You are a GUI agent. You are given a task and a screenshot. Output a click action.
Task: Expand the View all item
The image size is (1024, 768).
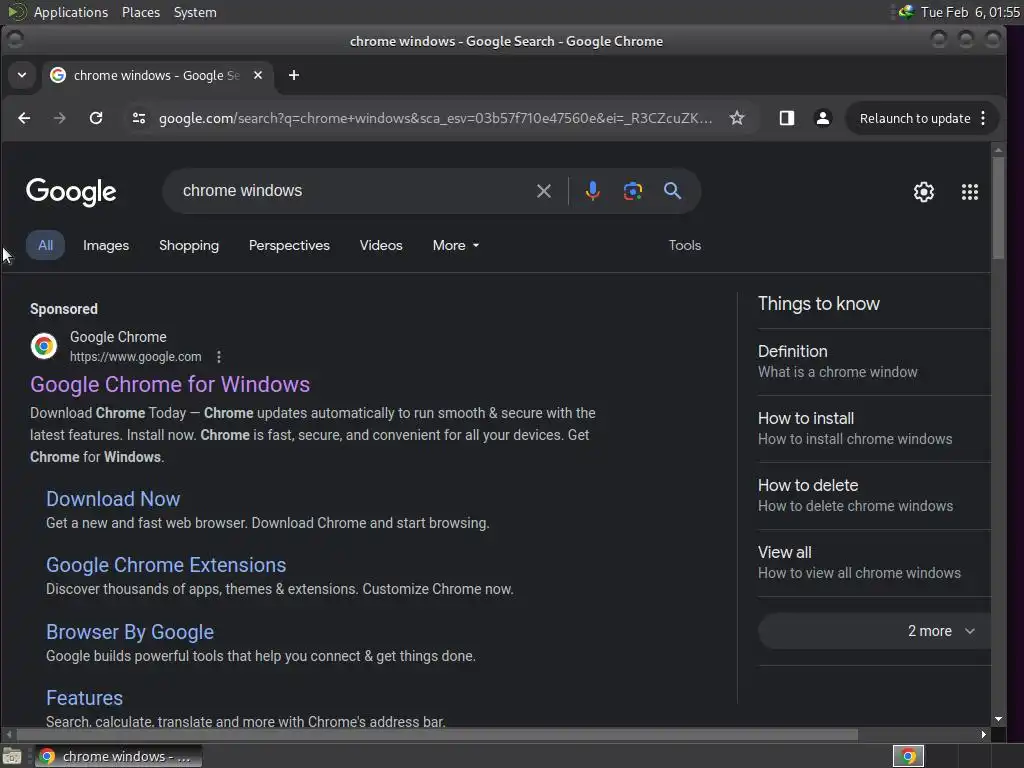point(874,563)
